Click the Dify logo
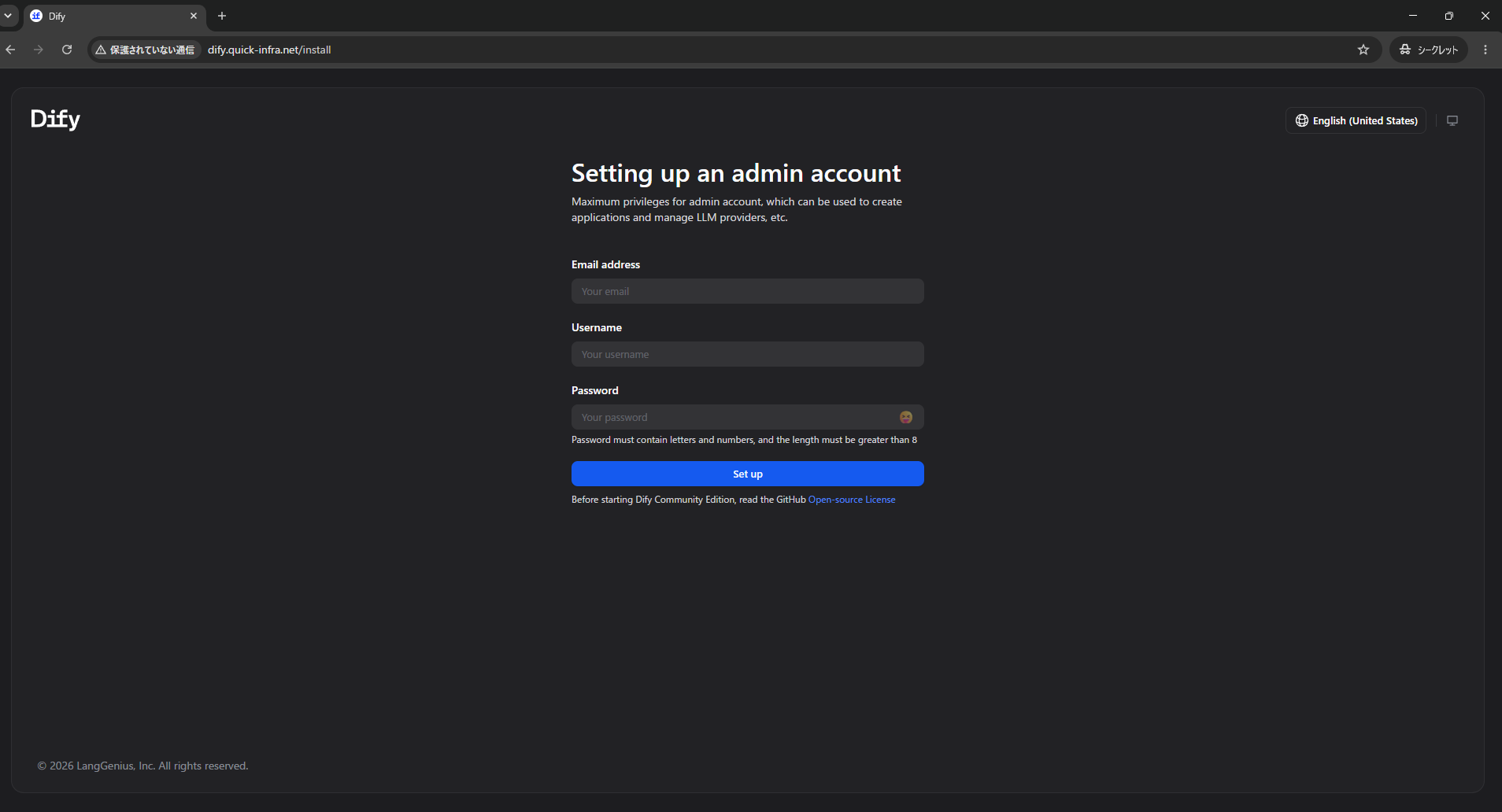This screenshot has width=1502, height=812. click(55, 119)
